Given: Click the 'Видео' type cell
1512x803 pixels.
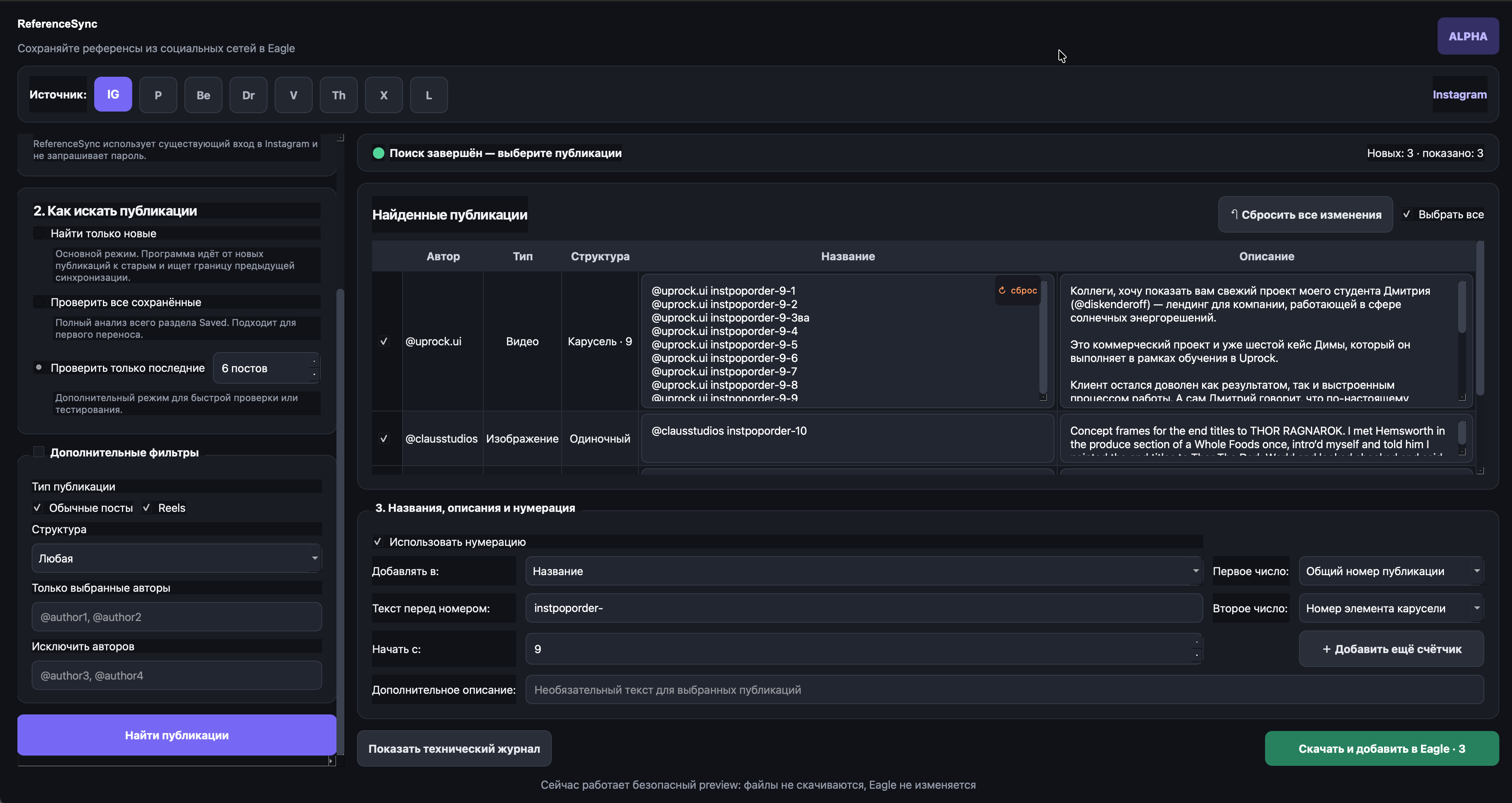Looking at the screenshot, I should (522, 341).
